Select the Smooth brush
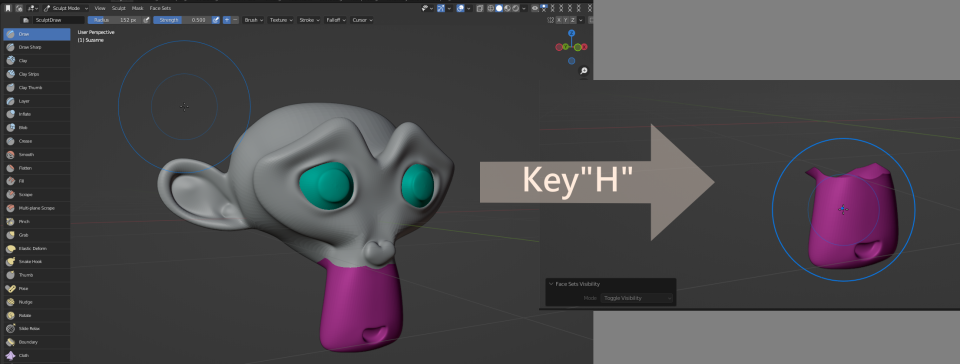The width and height of the screenshot is (960, 364). pos(36,155)
